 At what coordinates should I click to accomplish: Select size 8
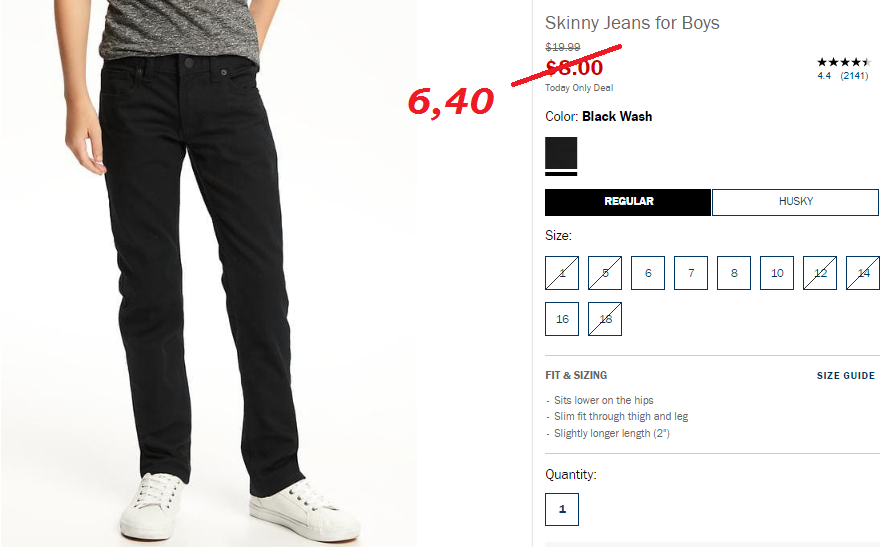pyautogui.click(x=734, y=273)
